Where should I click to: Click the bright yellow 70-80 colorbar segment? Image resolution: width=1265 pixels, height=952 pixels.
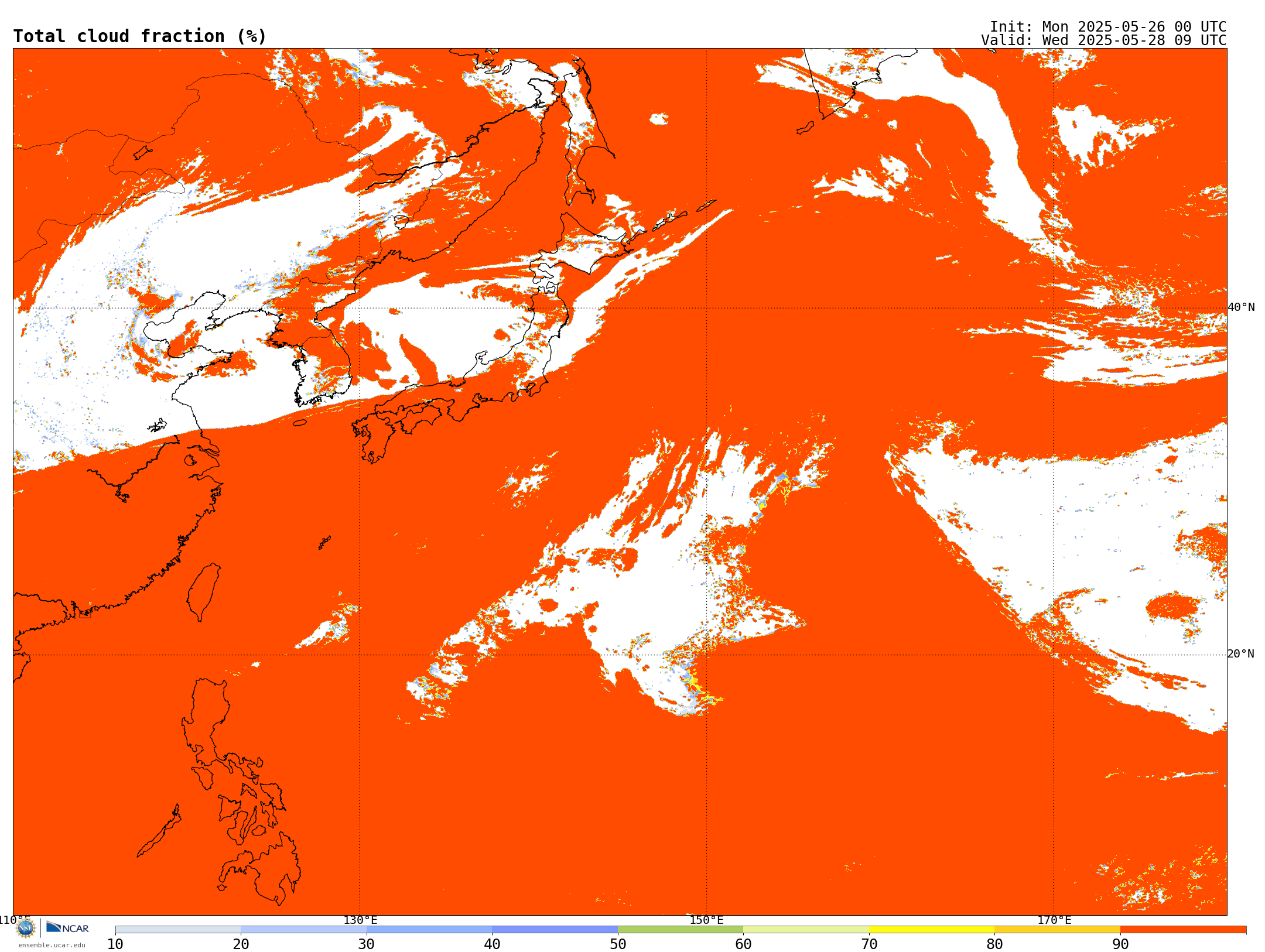tap(932, 930)
